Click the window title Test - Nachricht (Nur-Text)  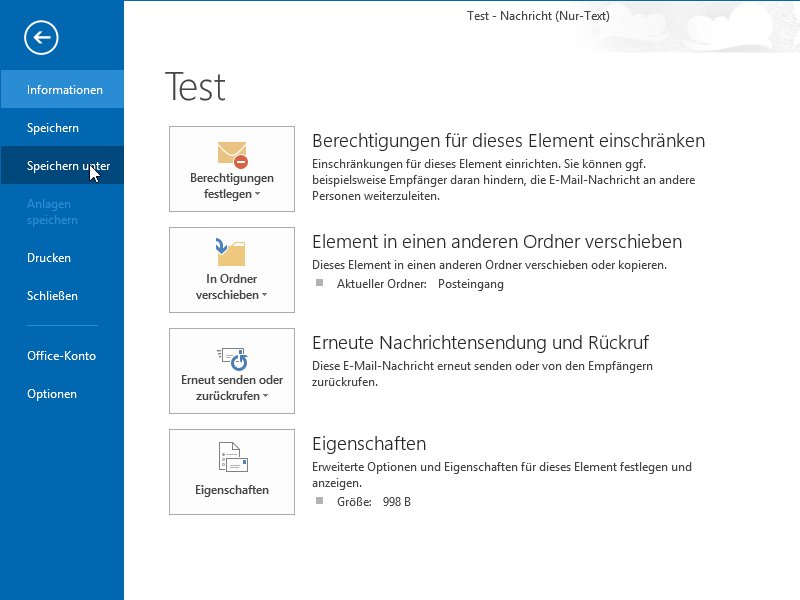tap(538, 16)
